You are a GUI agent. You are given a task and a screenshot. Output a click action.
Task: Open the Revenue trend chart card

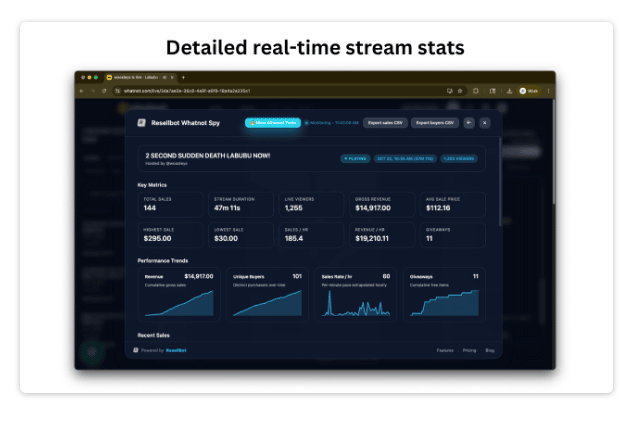click(x=178, y=293)
